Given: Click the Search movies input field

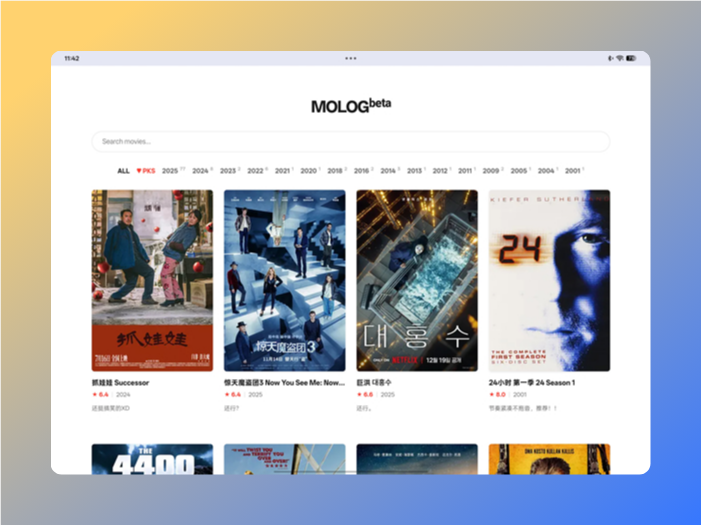Looking at the screenshot, I should tap(350, 142).
